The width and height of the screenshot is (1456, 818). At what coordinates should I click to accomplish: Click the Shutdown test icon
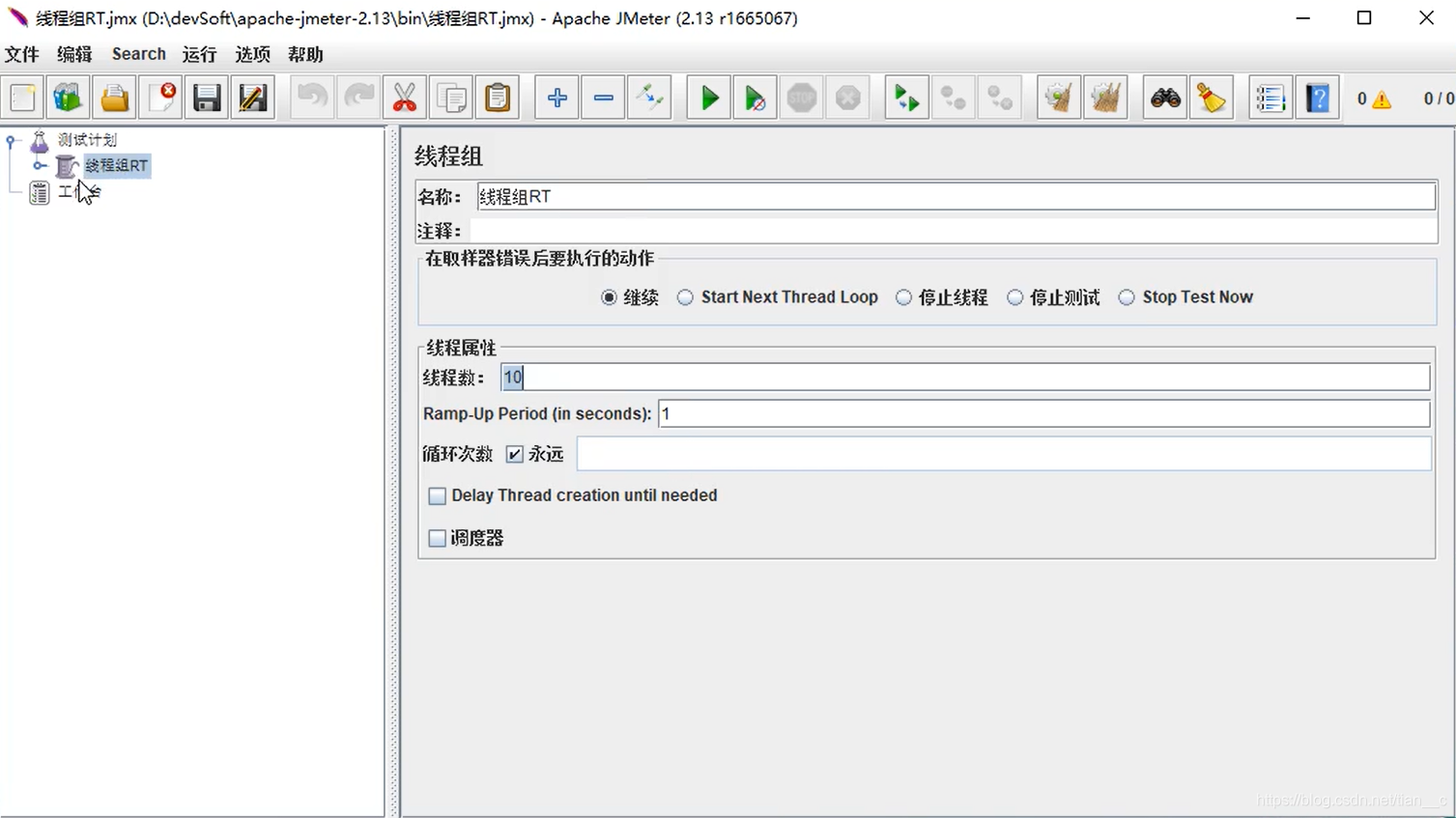pyautogui.click(x=847, y=98)
